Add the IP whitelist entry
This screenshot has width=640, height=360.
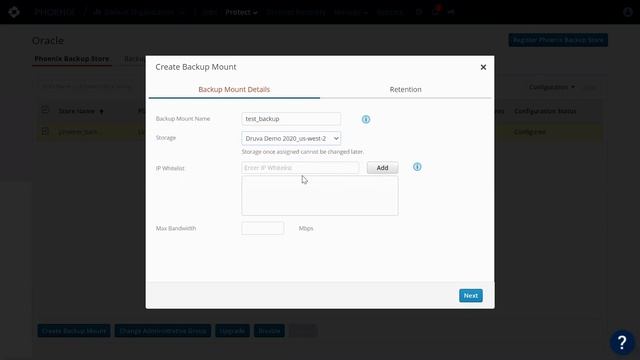(382, 168)
